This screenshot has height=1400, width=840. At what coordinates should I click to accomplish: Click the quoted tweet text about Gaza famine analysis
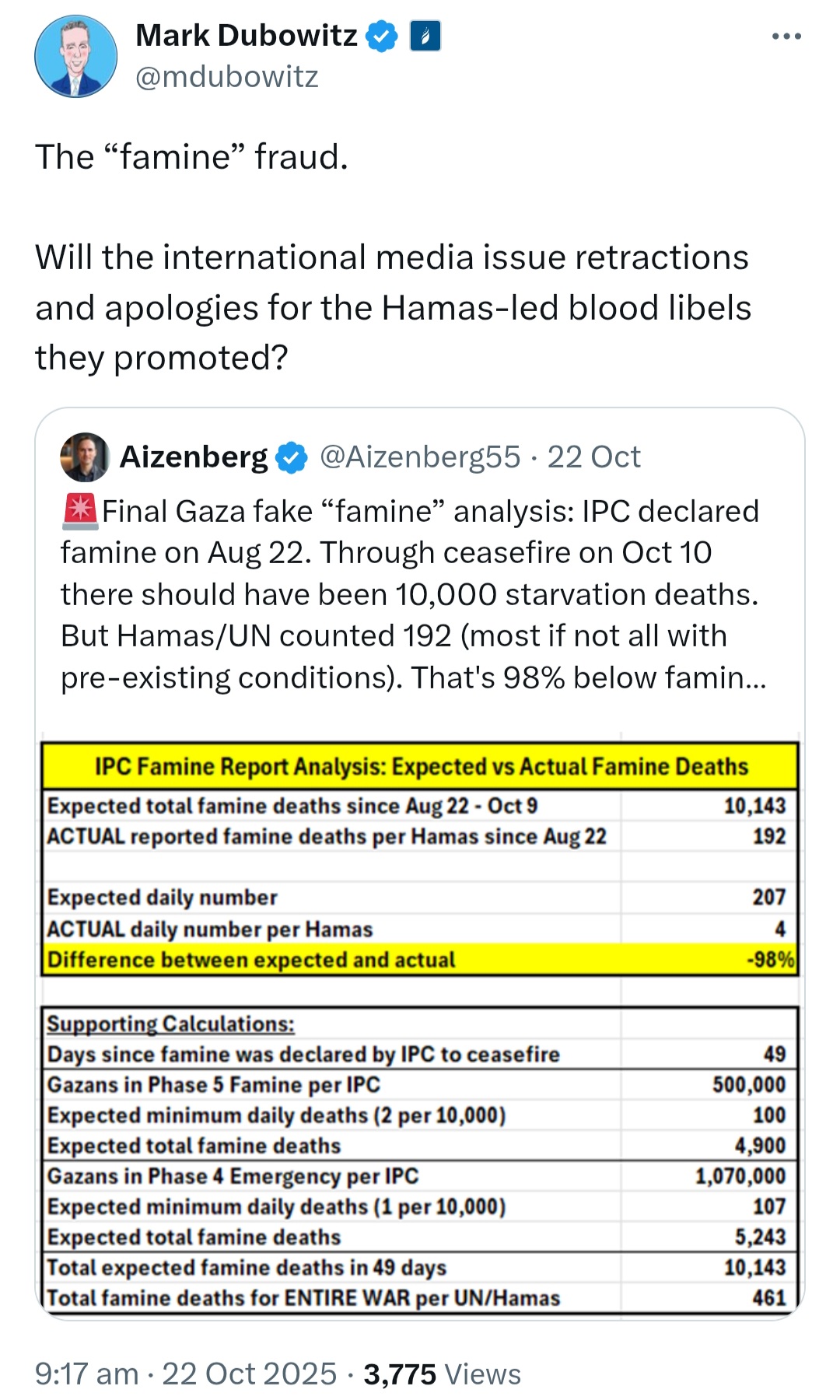[x=414, y=594]
